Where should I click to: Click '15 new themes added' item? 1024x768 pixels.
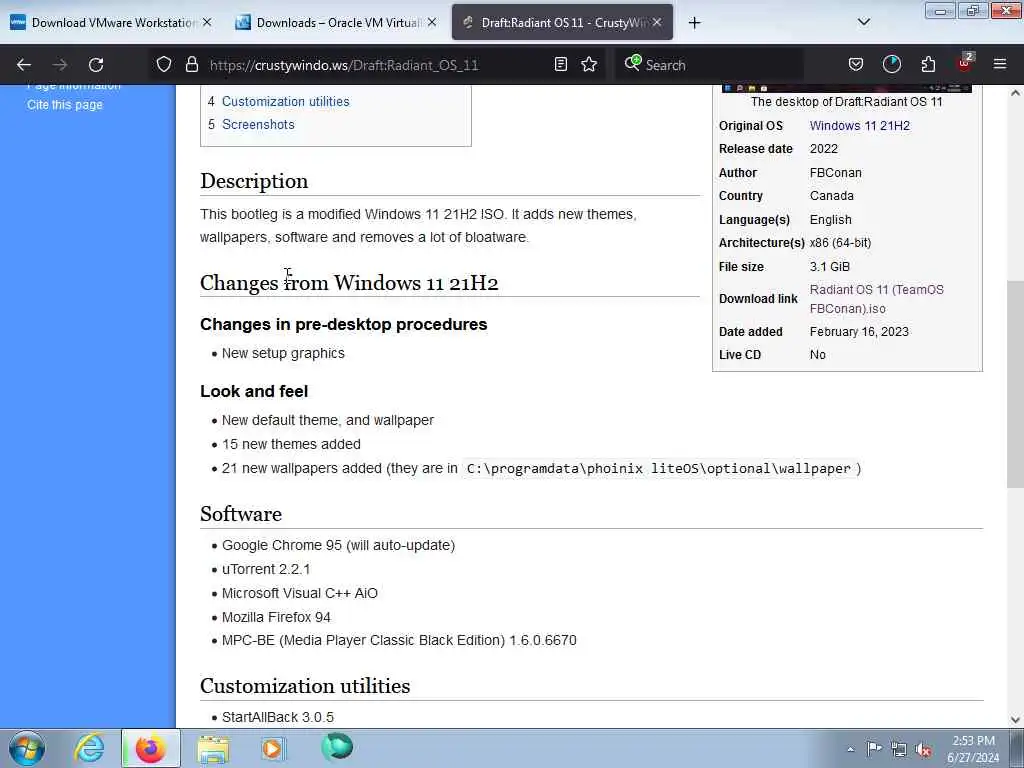pyautogui.click(x=291, y=444)
